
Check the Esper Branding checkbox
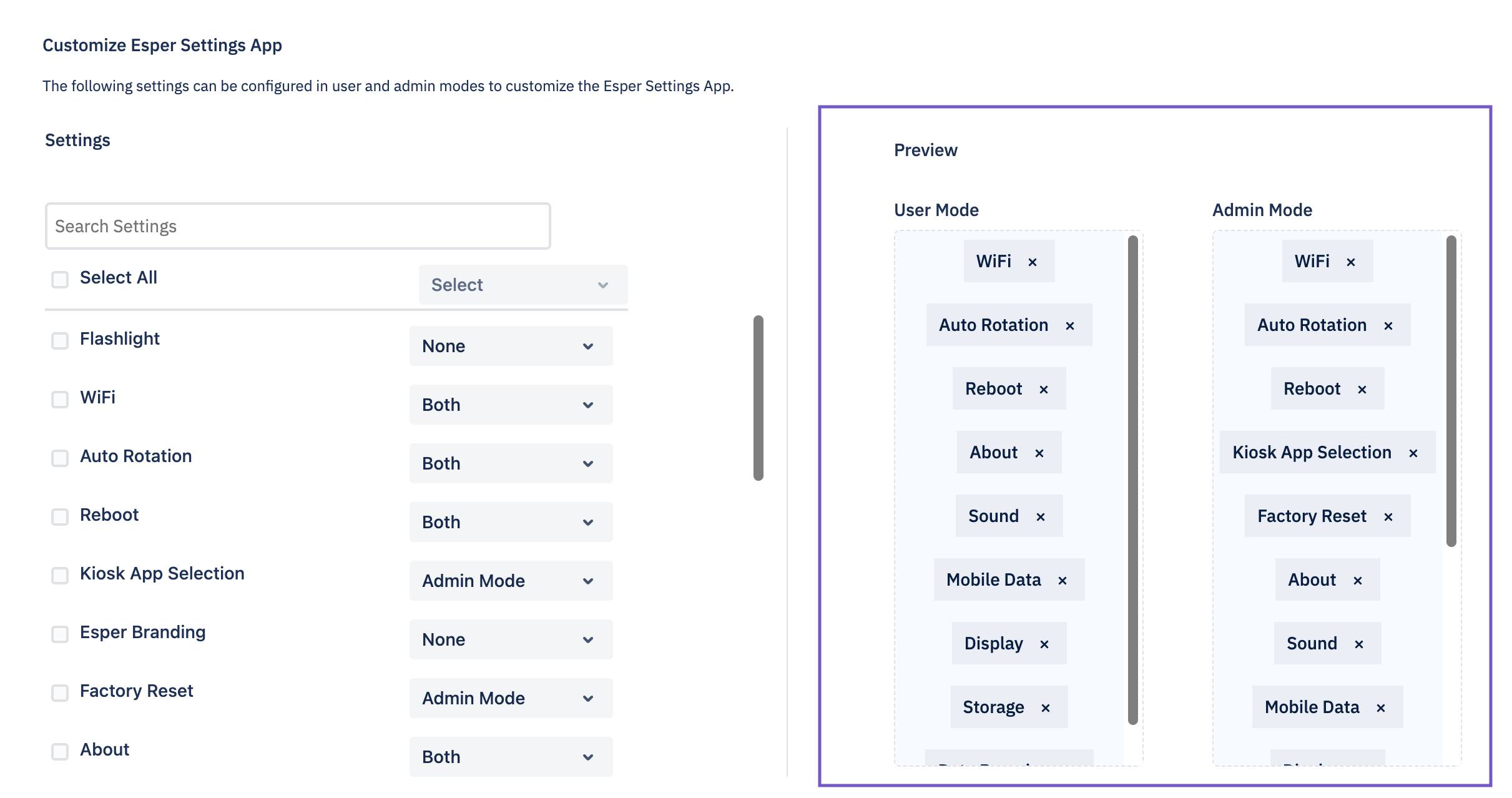point(59,634)
